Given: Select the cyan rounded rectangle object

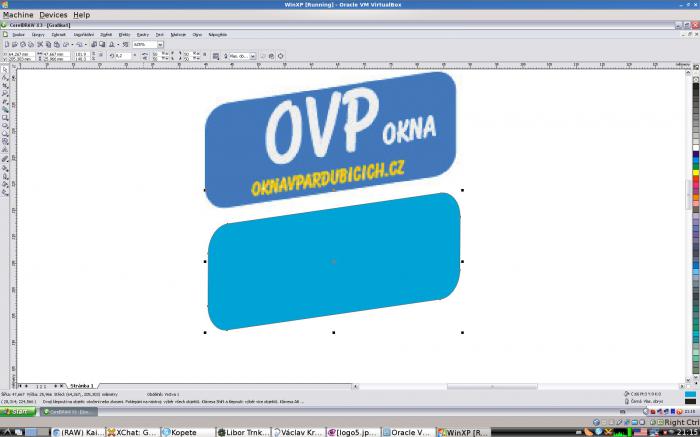Looking at the screenshot, I should click(333, 262).
